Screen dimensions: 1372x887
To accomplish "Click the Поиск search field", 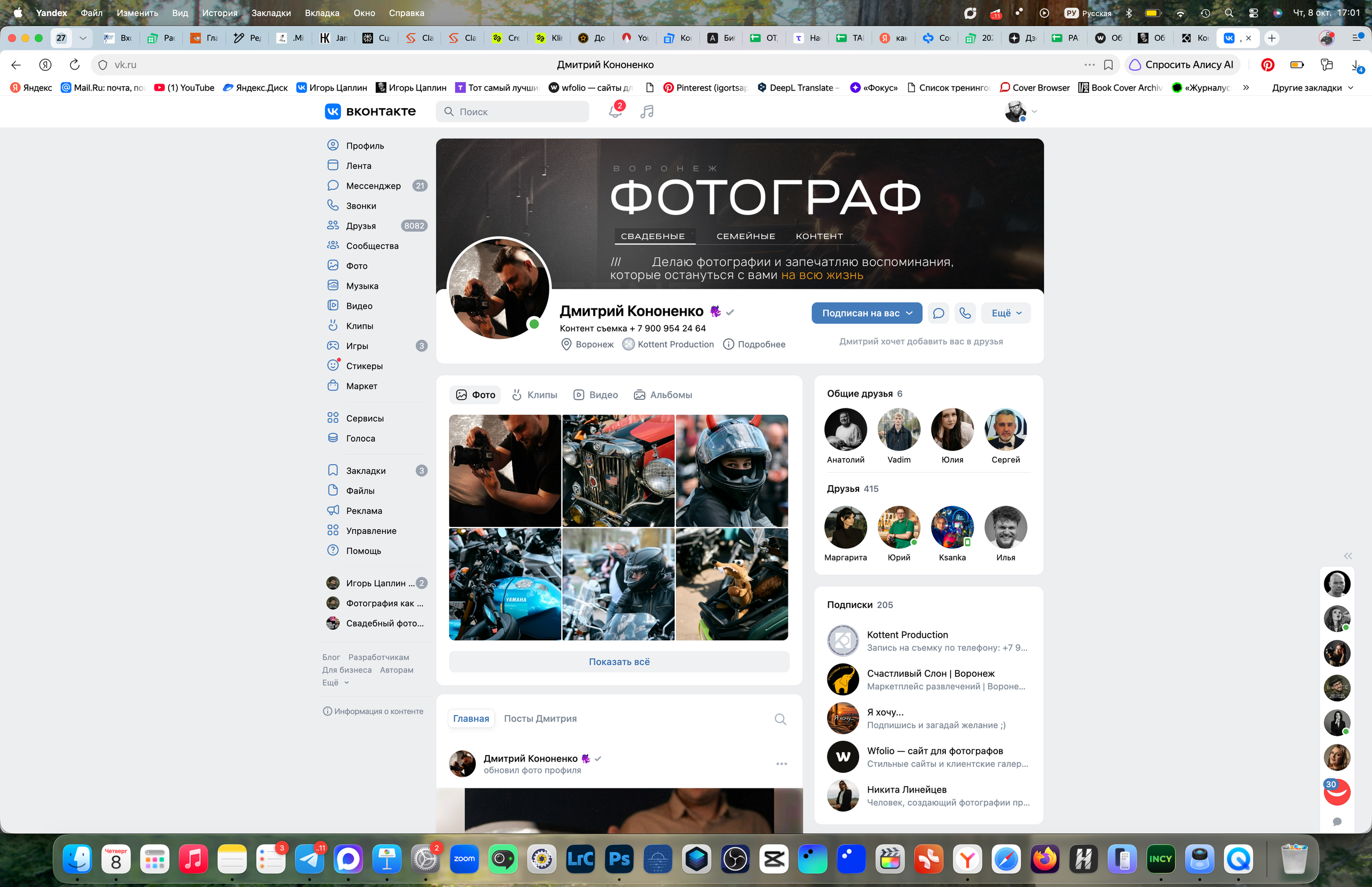I will coord(513,111).
